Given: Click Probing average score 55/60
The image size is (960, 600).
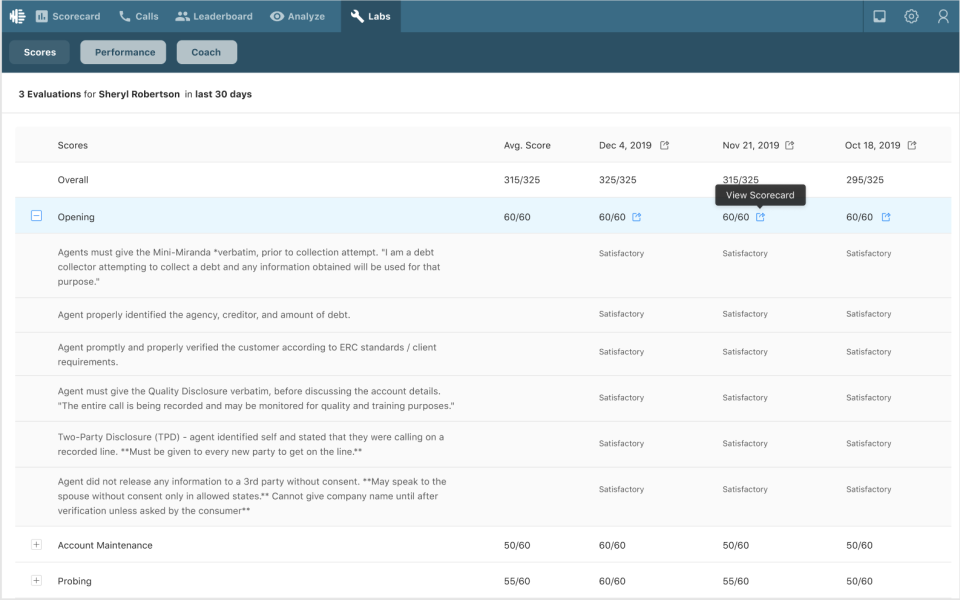Looking at the screenshot, I should coord(517,581).
